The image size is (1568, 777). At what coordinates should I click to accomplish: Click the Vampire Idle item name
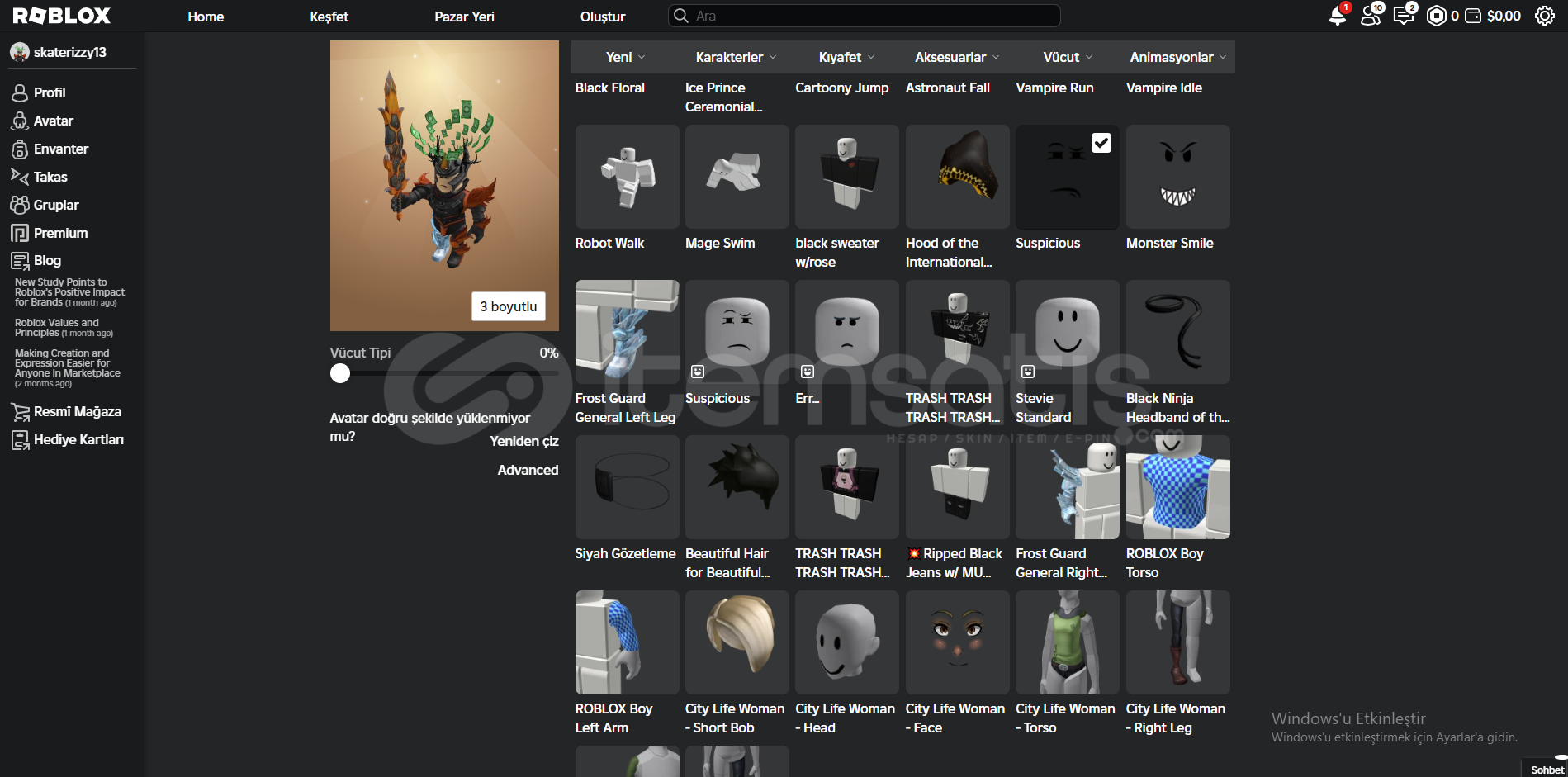(1164, 88)
